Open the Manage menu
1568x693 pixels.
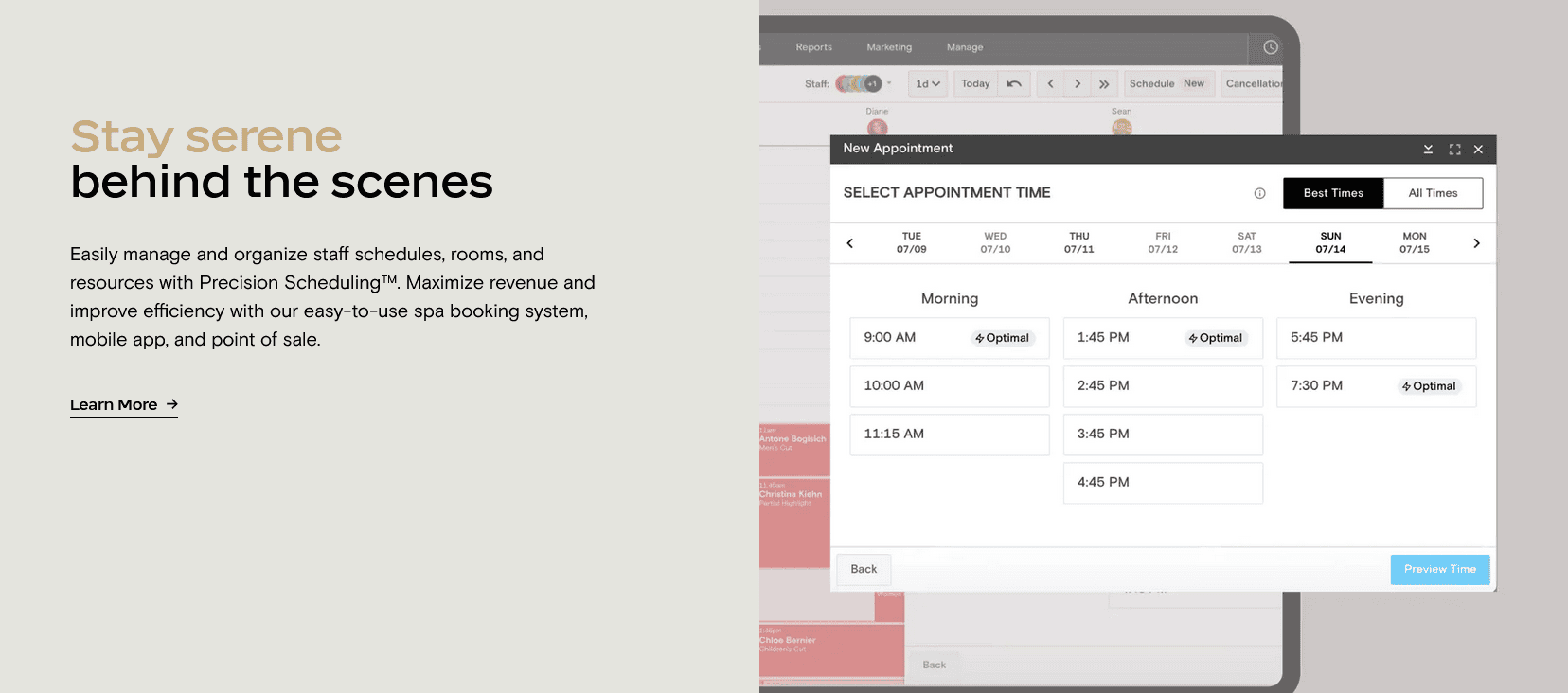pos(965,47)
